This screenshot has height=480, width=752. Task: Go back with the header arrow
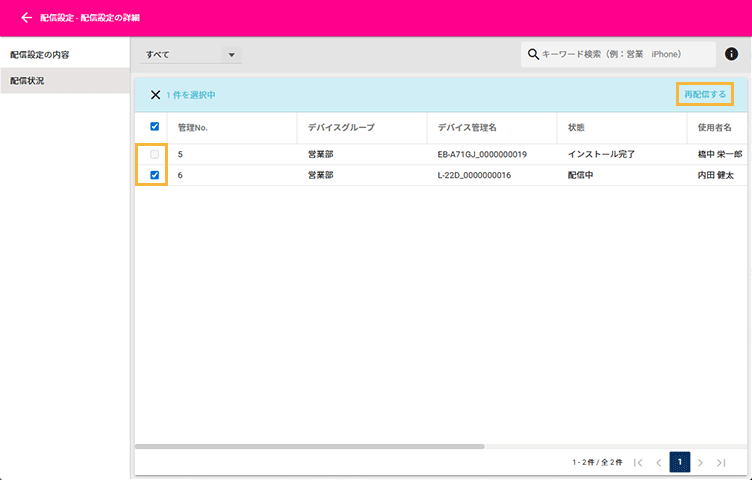[x=26, y=18]
